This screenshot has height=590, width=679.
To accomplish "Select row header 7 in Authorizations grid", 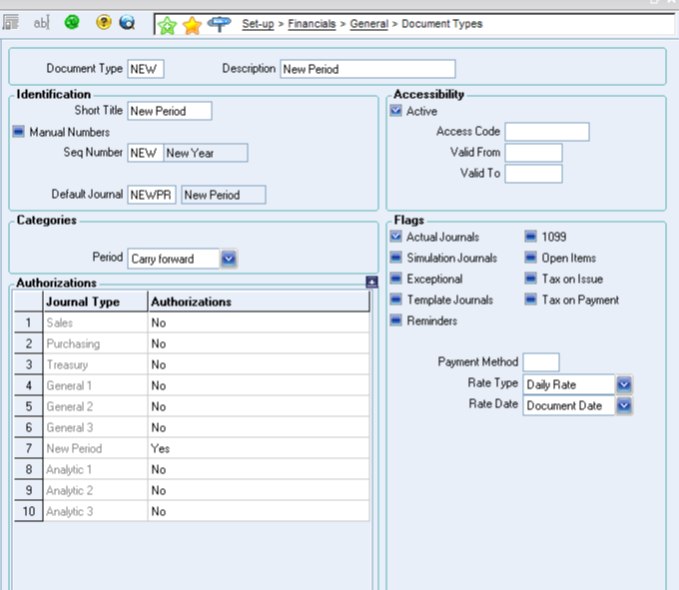I will (x=29, y=448).
